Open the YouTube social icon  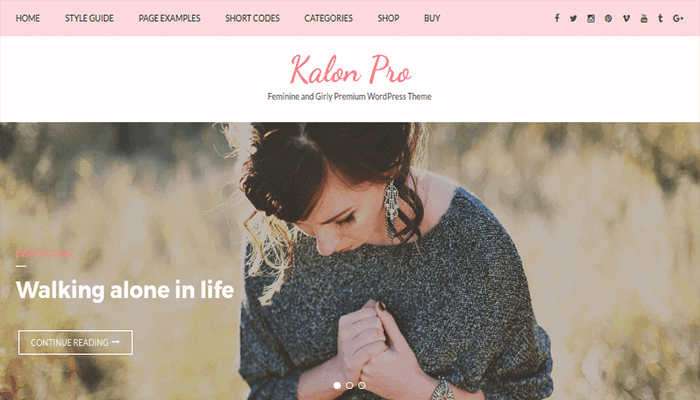(644, 18)
